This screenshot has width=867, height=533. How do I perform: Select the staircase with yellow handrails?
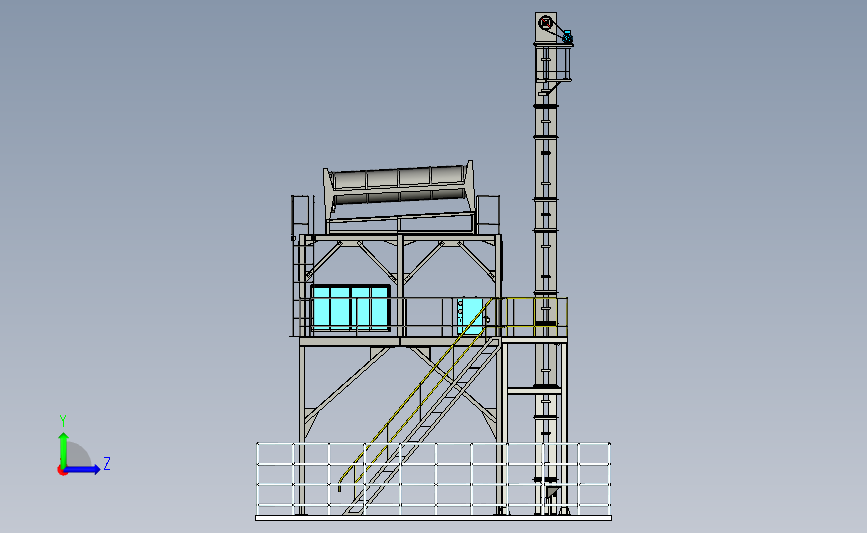(x=420, y=407)
